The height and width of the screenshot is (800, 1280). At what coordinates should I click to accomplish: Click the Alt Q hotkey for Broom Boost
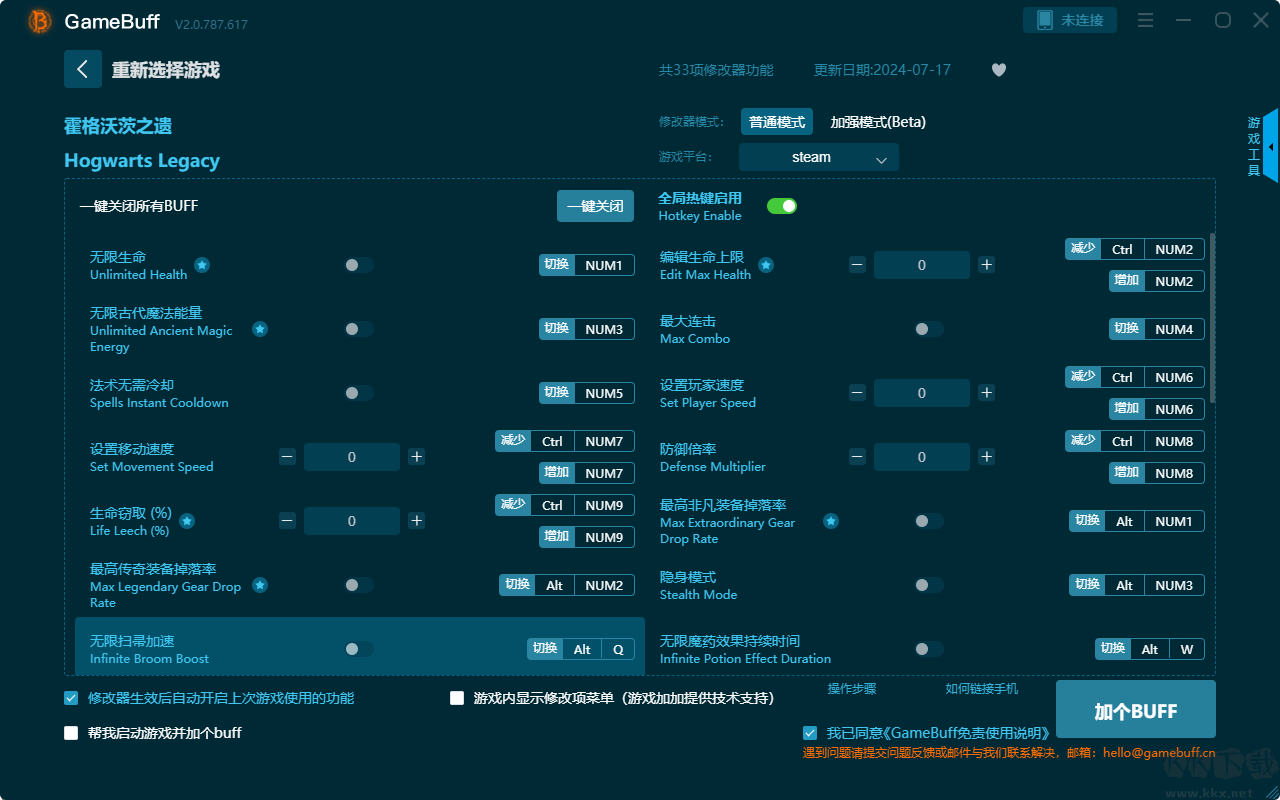(581, 649)
